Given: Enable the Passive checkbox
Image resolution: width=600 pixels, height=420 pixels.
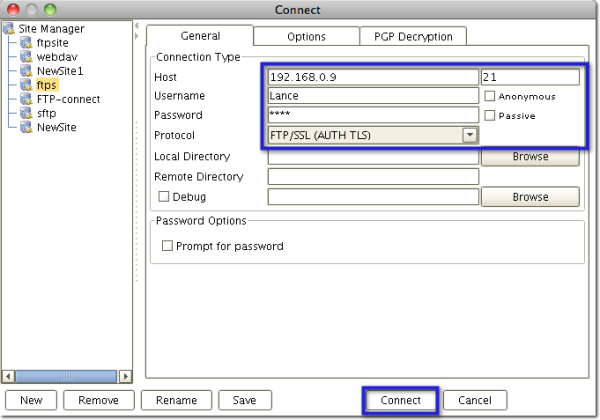Looking at the screenshot, I should (x=490, y=115).
